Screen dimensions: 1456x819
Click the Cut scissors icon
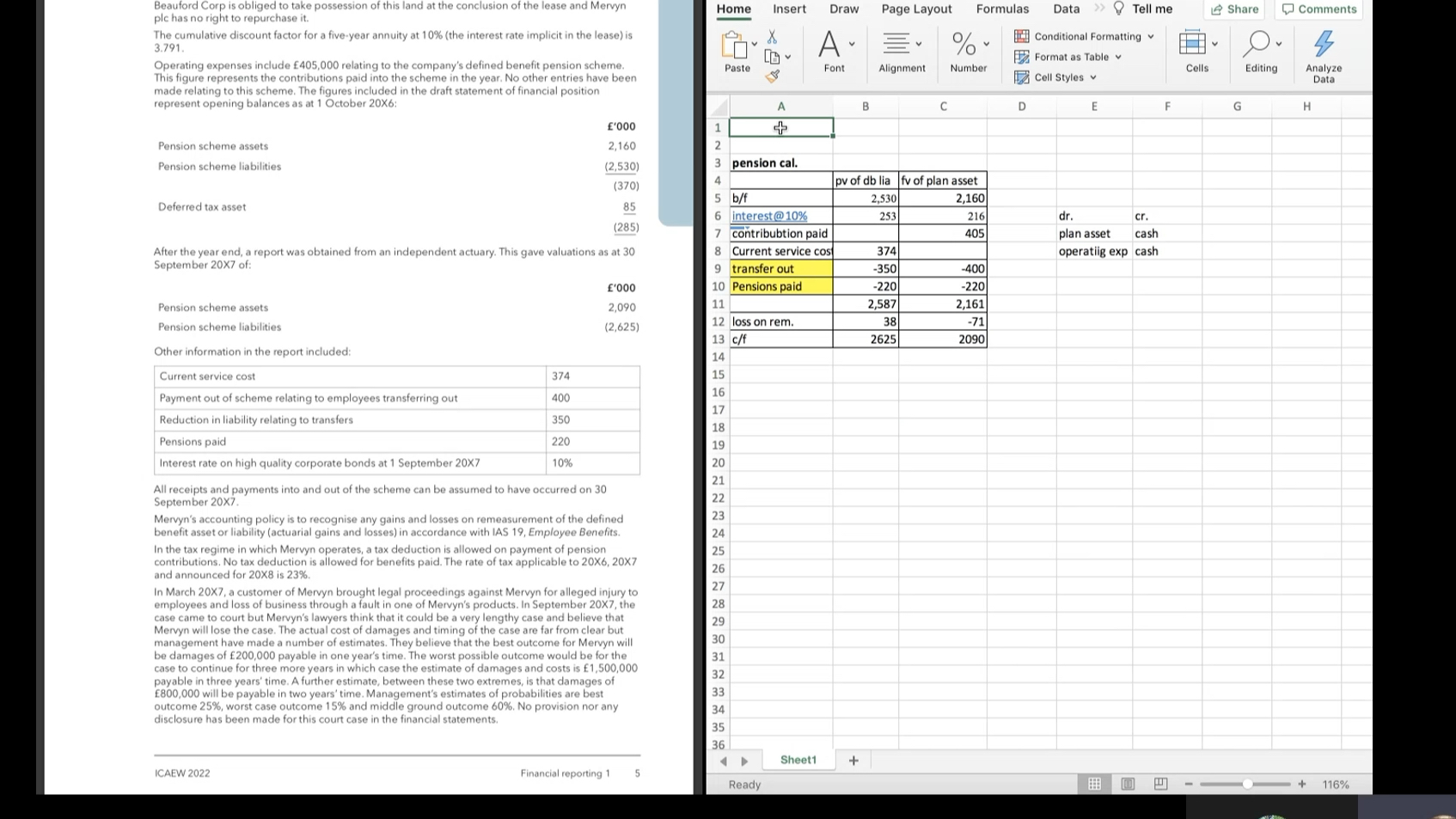(772, 37)
